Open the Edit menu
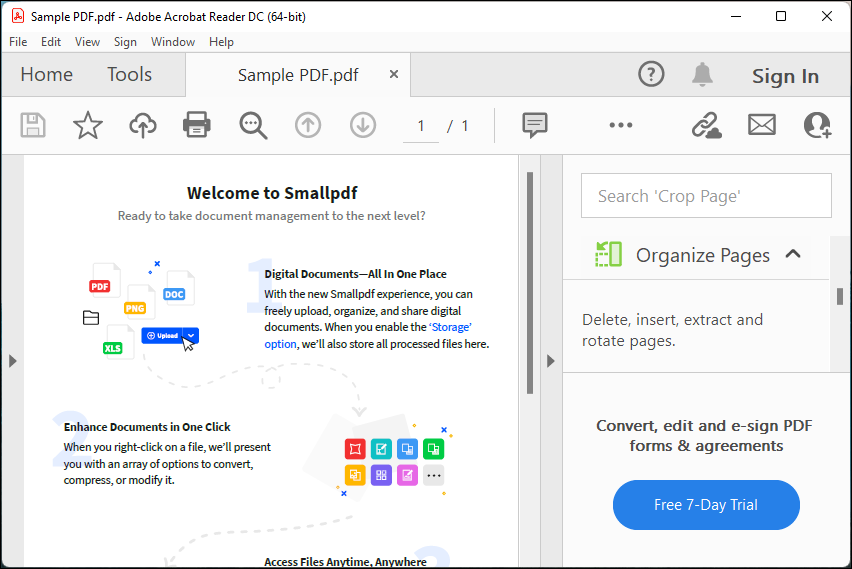The width and height of the screenshot is (852, 569). (x=51, y=42)
